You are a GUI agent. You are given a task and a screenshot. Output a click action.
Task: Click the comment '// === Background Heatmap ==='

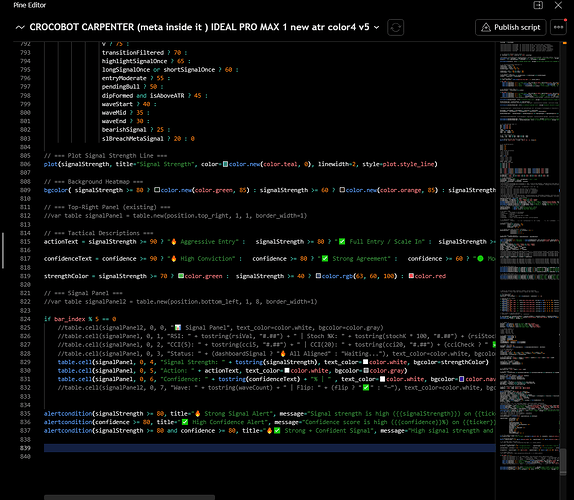coord(93,181)
